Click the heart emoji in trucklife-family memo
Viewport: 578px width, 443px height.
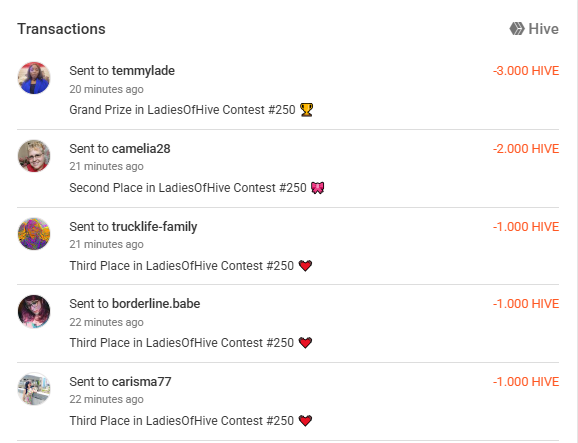(305, 266)
